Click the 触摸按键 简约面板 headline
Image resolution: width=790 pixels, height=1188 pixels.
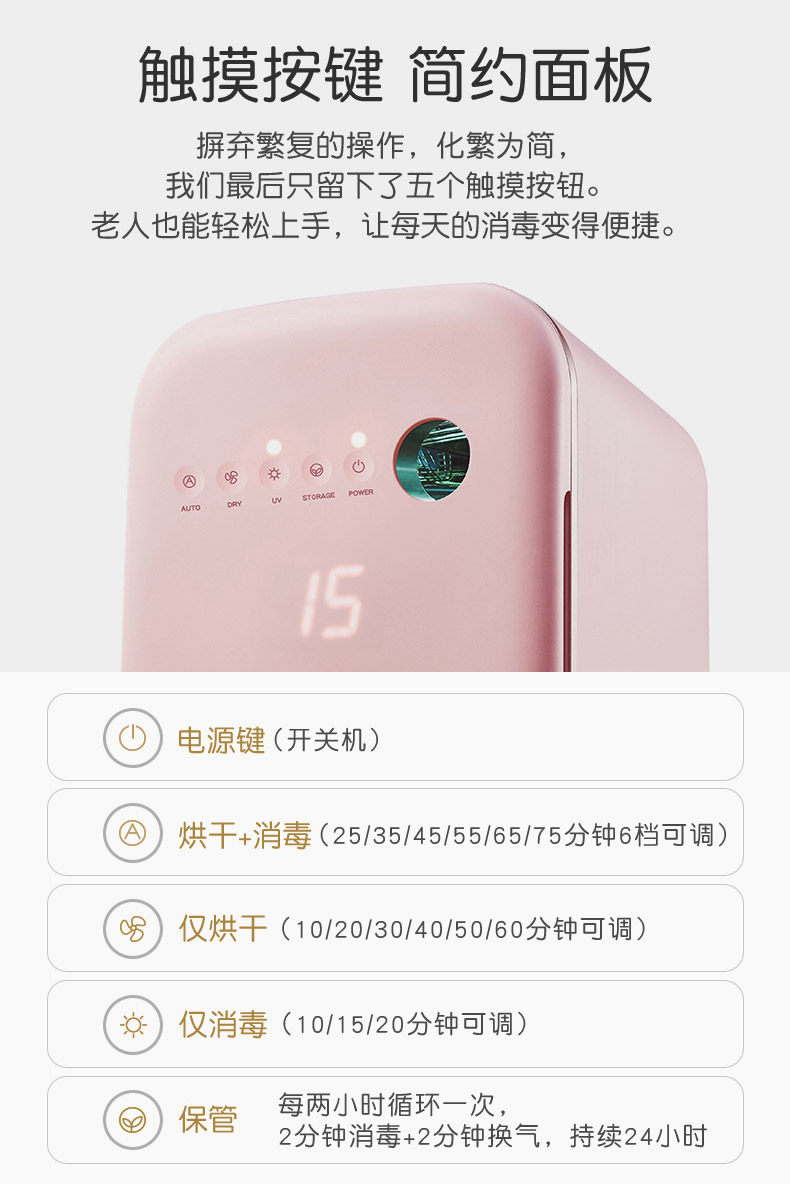[395, 74]
